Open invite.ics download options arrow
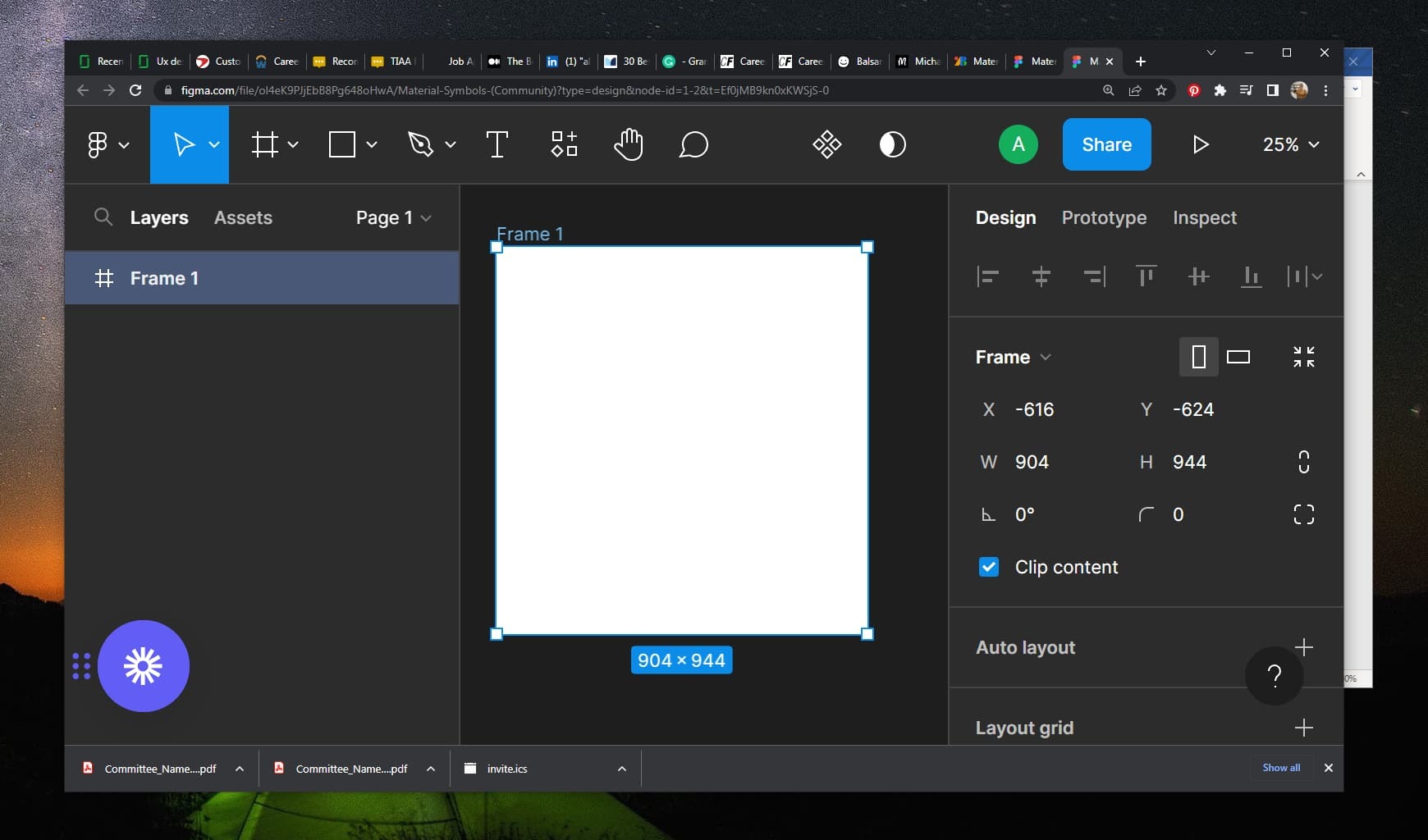Image resolution: width=1428 pixels, height=840 pixels. tap(621, 769)
